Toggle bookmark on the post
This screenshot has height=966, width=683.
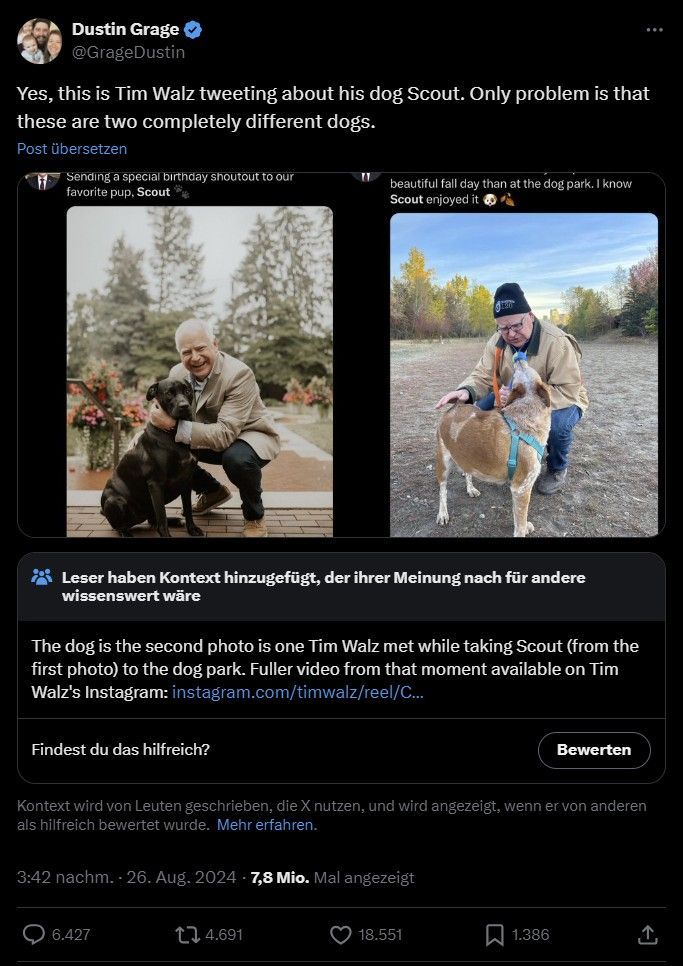point(493,934)
